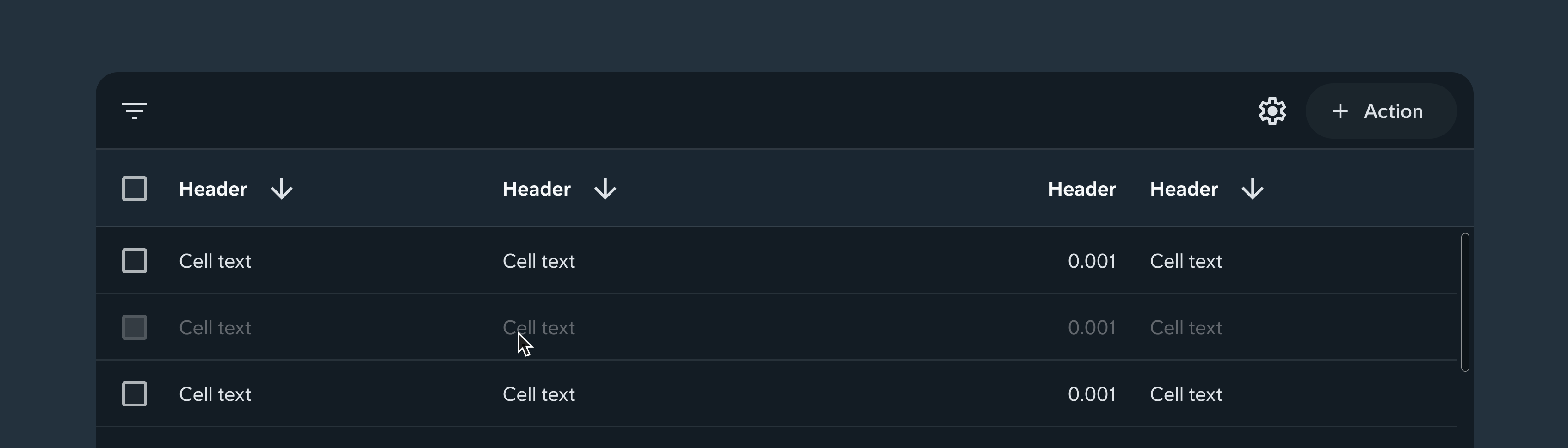The height and width of the screenshot is (448, 1568).
Task: Open the filter icon in toolbar
Action: [x=135, y=111]
